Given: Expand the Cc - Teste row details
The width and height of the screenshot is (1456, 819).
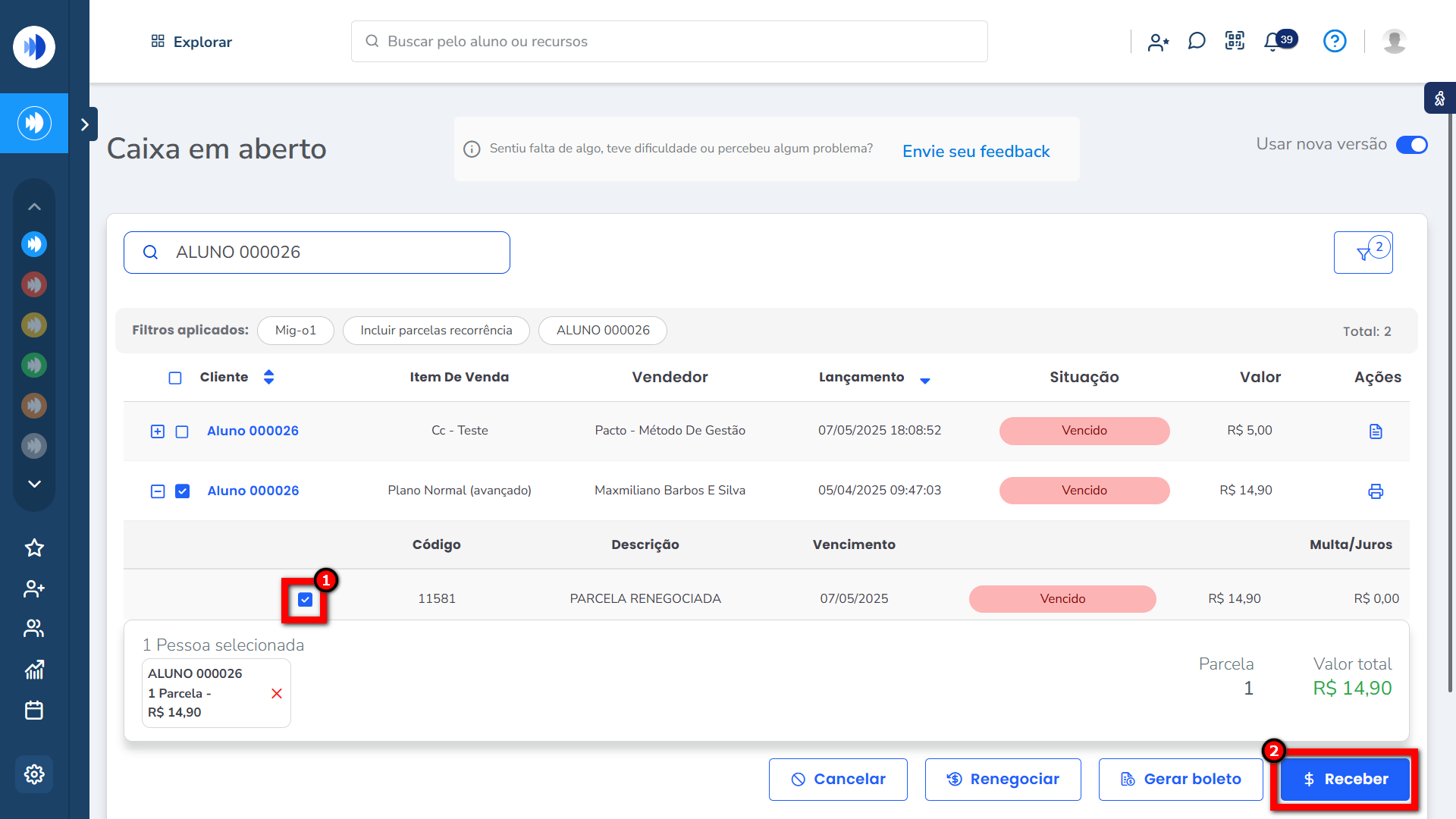Looking at the screenshot, I should [158, 431].
